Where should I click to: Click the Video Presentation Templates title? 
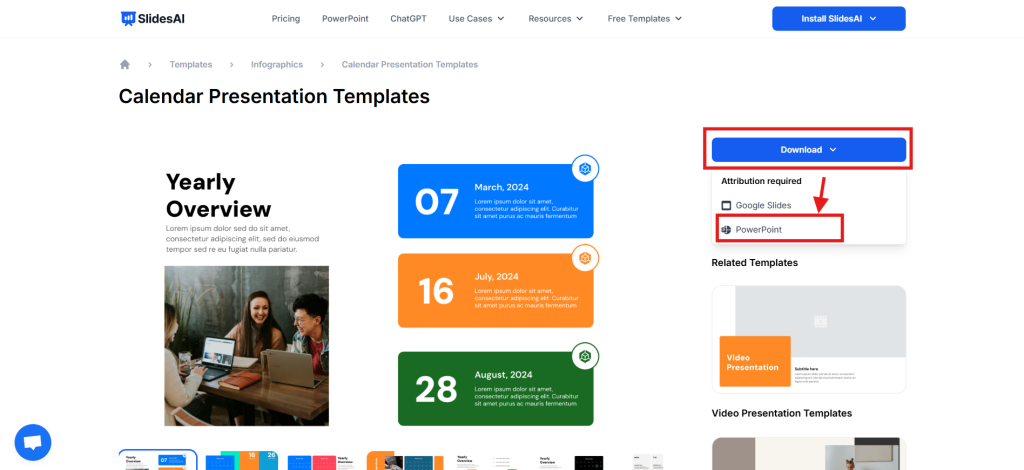pos(782,413)
